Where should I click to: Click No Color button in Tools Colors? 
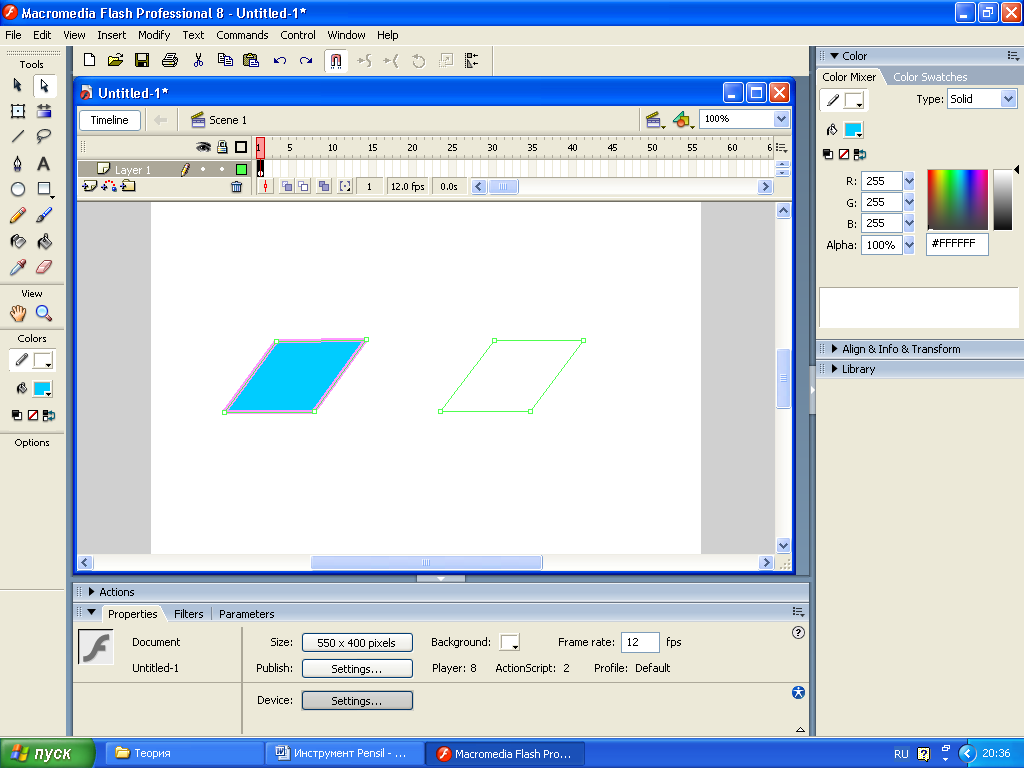tap(33, 415)
